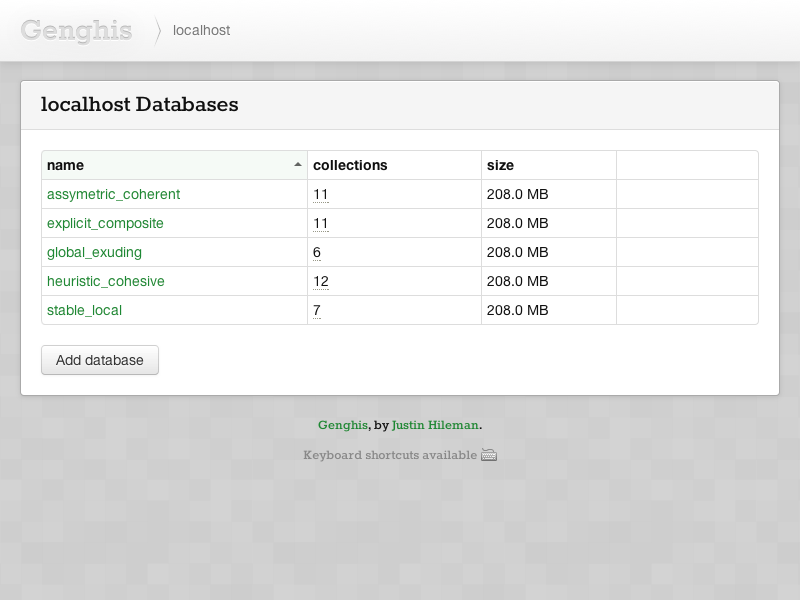
Task: Click the localhost breadcrumb
Action: tap(201, 30)
